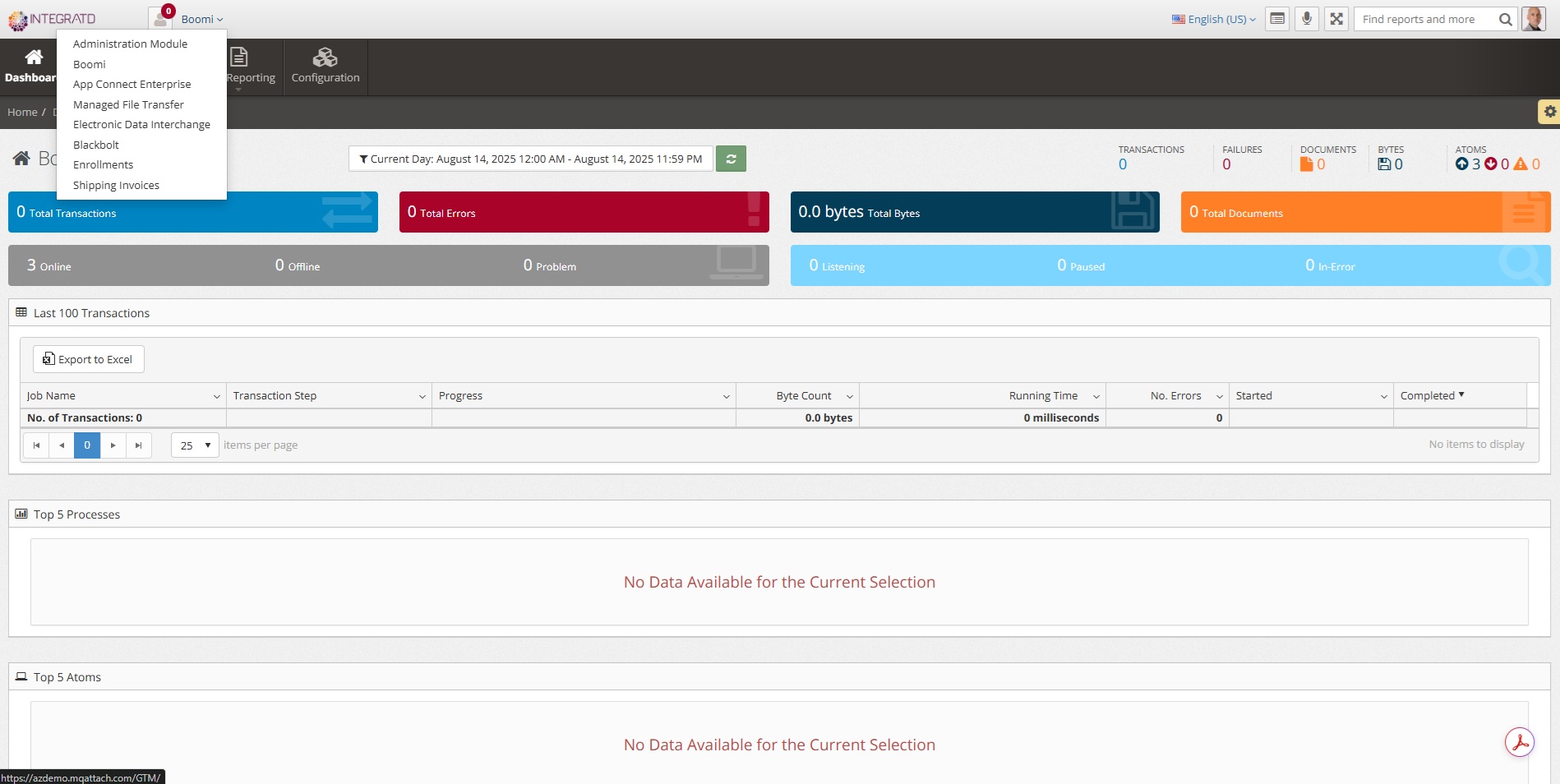The height and width of the screenshot is (784, 1560).
Task: Click the green refresh icon beside the date filter
Action: pyautogui.click(x=731, y=159)
